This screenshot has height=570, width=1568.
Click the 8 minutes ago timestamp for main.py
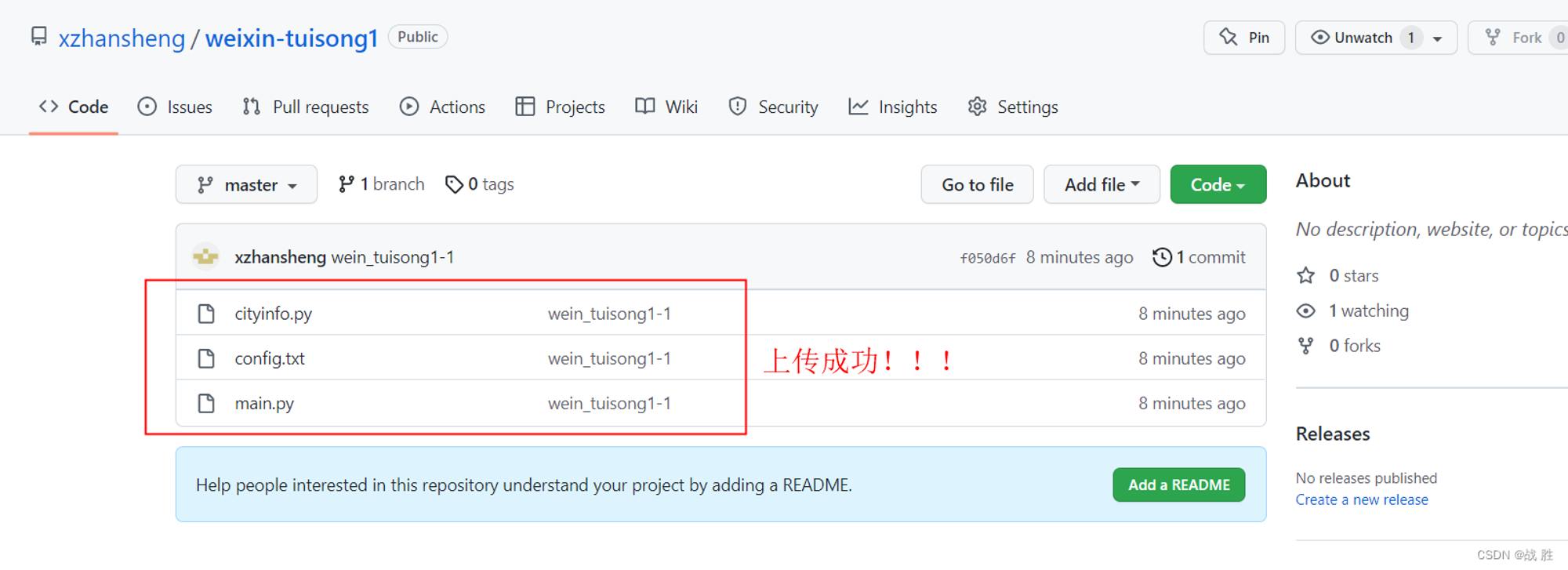[1192, 403]
